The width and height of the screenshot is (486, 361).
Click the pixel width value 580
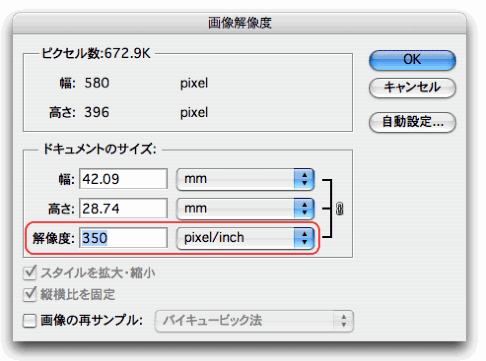97,83
